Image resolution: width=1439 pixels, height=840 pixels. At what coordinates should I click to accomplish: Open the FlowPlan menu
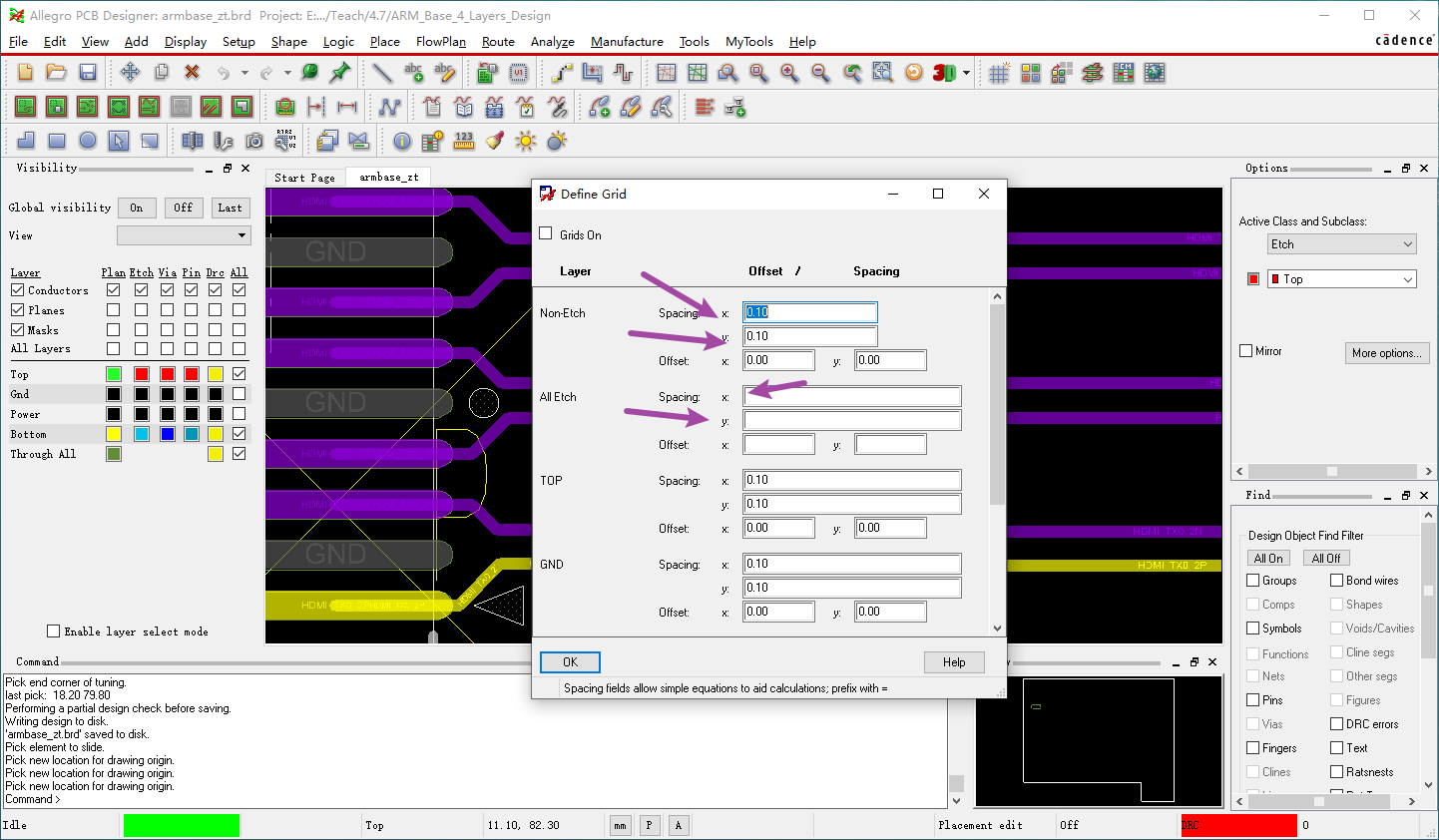pyautogui.click(x=441, y=42)
